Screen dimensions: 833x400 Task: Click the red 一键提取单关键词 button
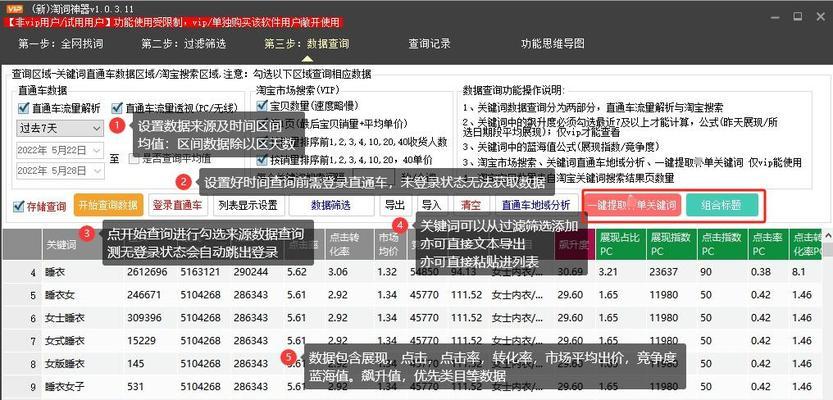tap(632, 206)
